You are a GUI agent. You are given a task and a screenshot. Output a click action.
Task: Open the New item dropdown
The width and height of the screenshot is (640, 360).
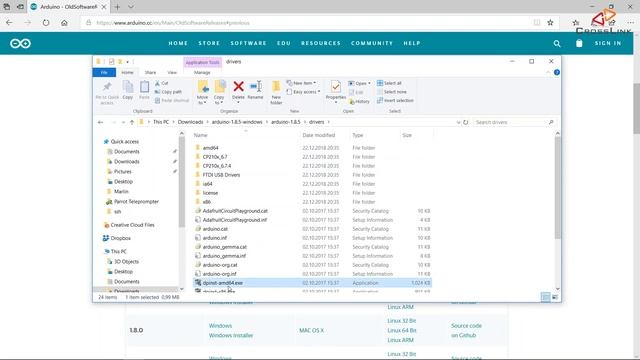[301, 83]
